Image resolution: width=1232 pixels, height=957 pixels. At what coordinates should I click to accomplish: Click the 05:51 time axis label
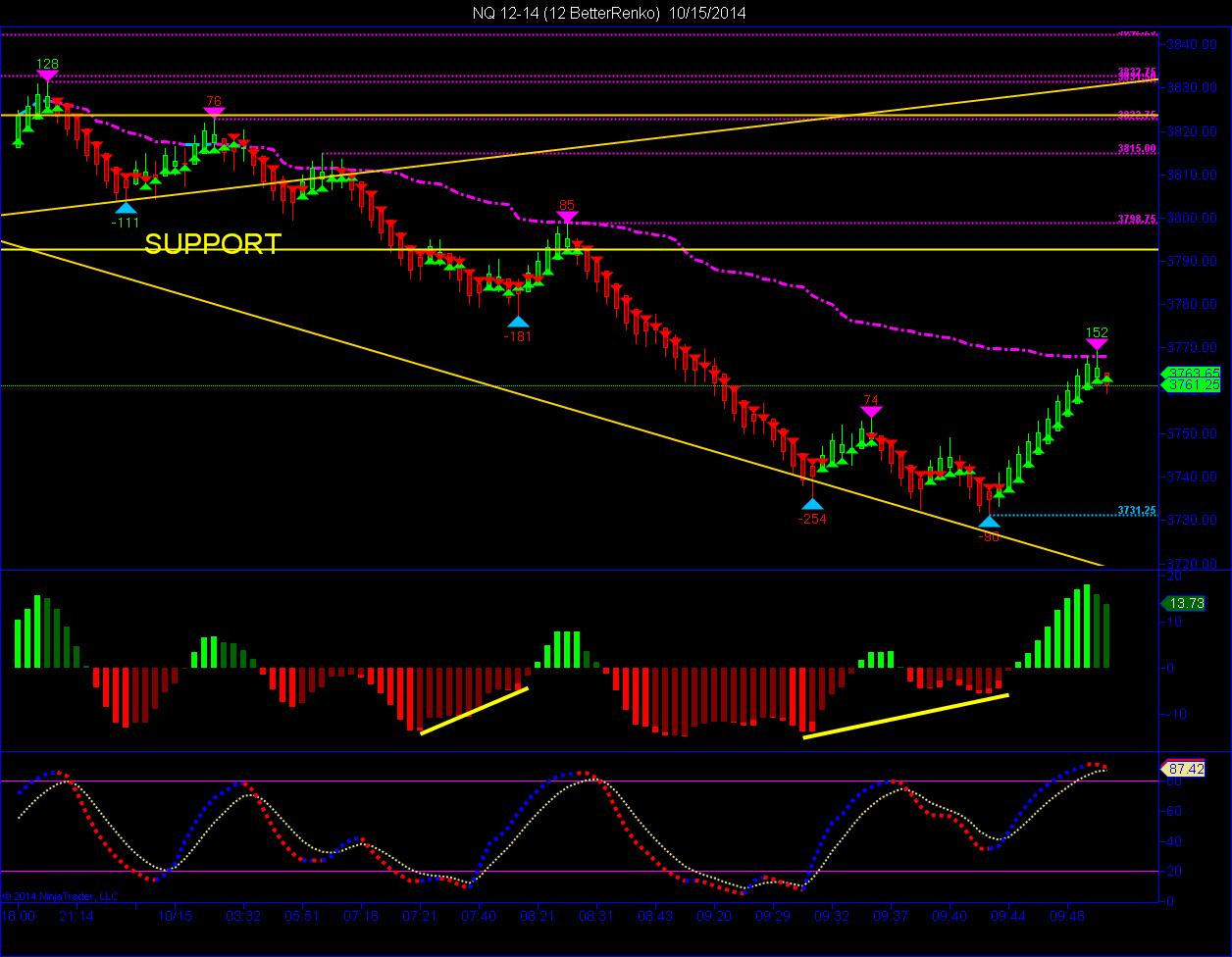[301, 916]
